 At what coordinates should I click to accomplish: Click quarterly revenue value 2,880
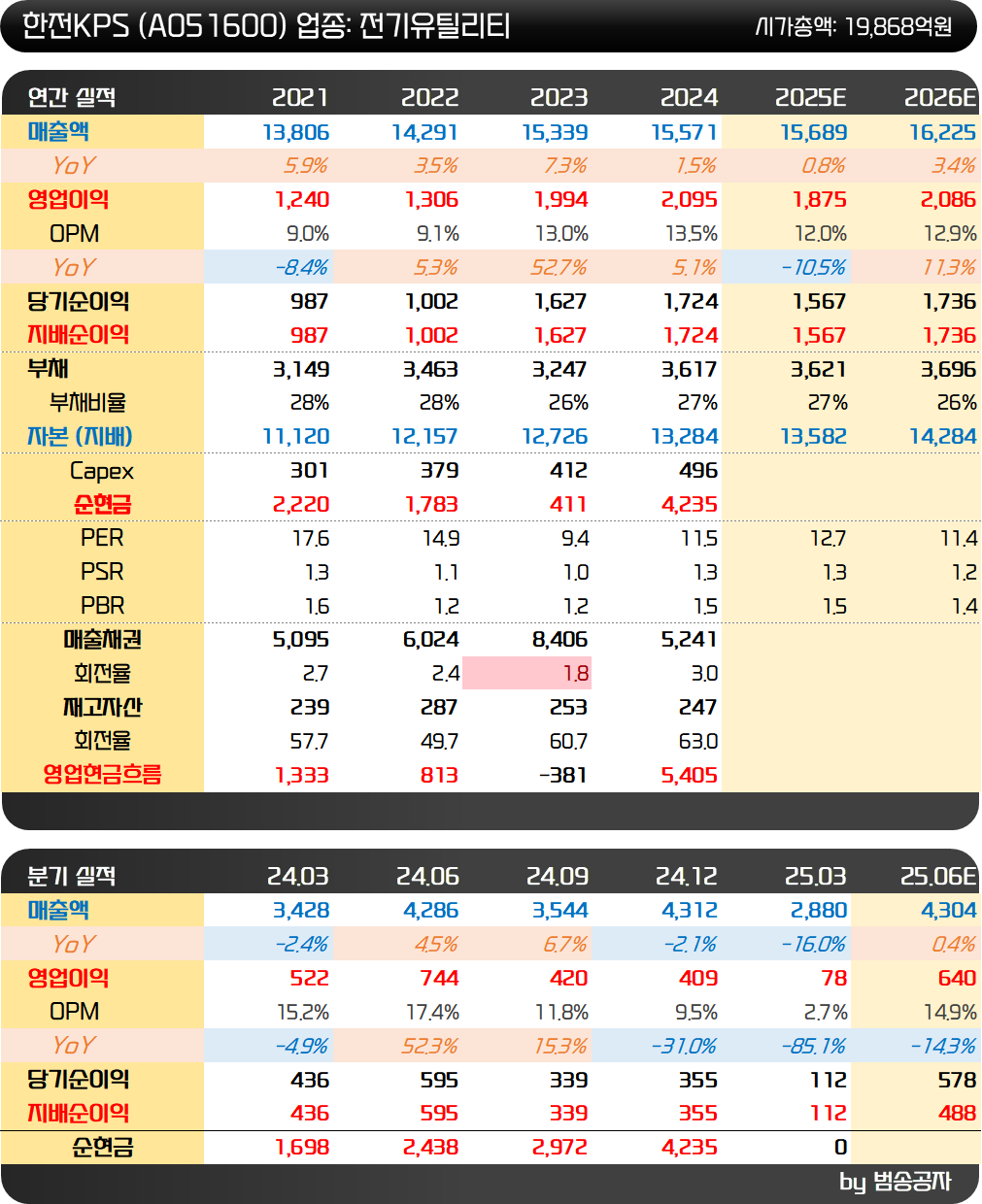[x=819, y=911]
